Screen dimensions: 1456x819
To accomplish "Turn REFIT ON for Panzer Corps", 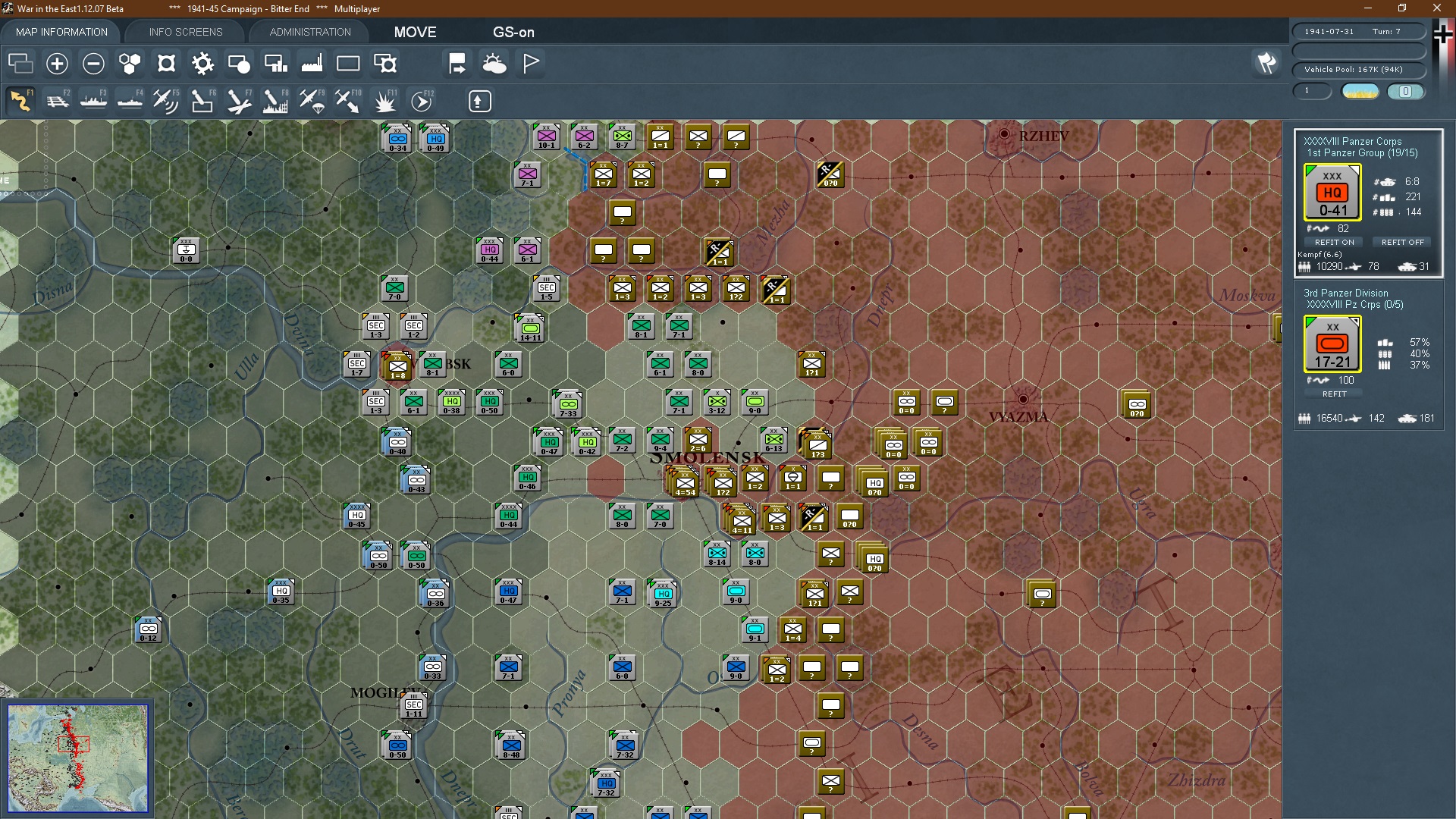I will (1334, 243).
